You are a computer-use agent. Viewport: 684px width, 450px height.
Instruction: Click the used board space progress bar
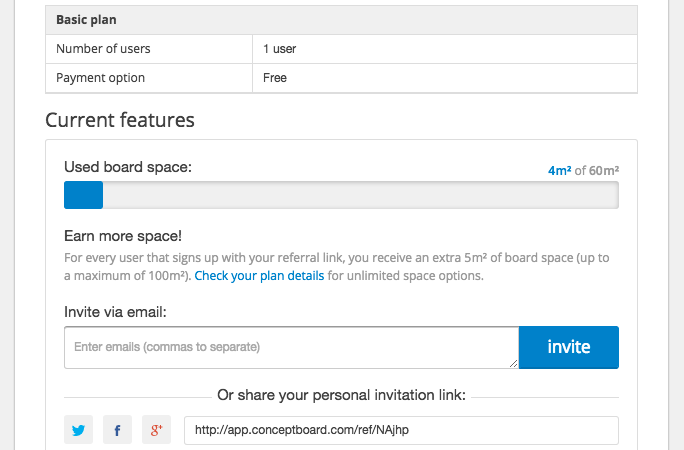pyautogui.click(x=341, y=195)
